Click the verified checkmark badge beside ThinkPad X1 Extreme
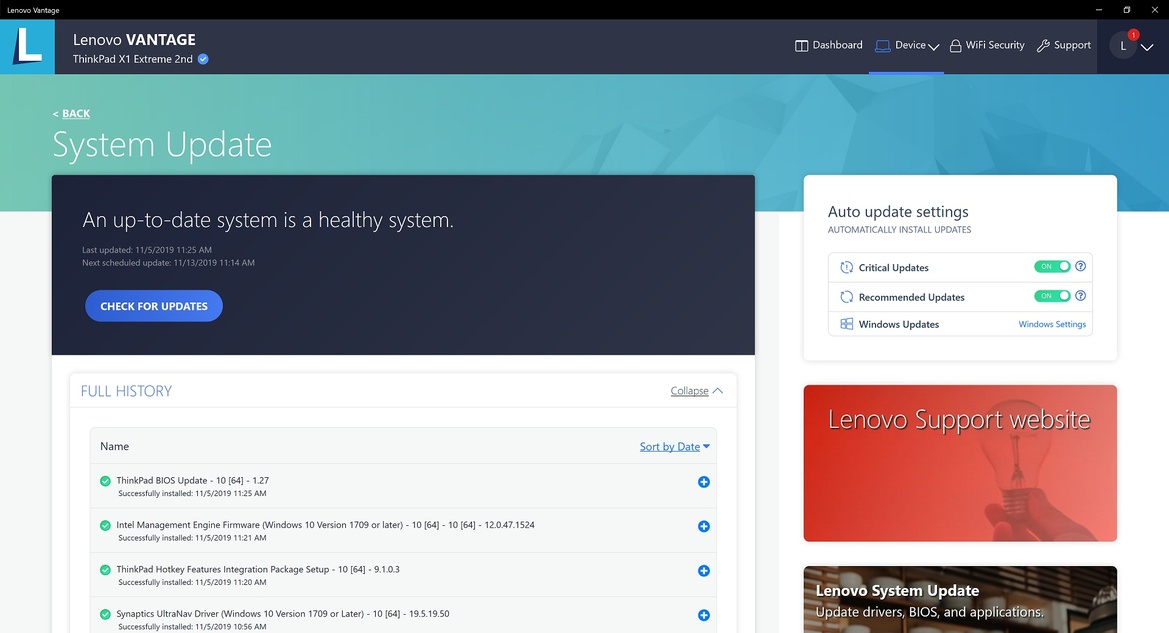This screenshot has width=1169, height=633. [203, 59]
